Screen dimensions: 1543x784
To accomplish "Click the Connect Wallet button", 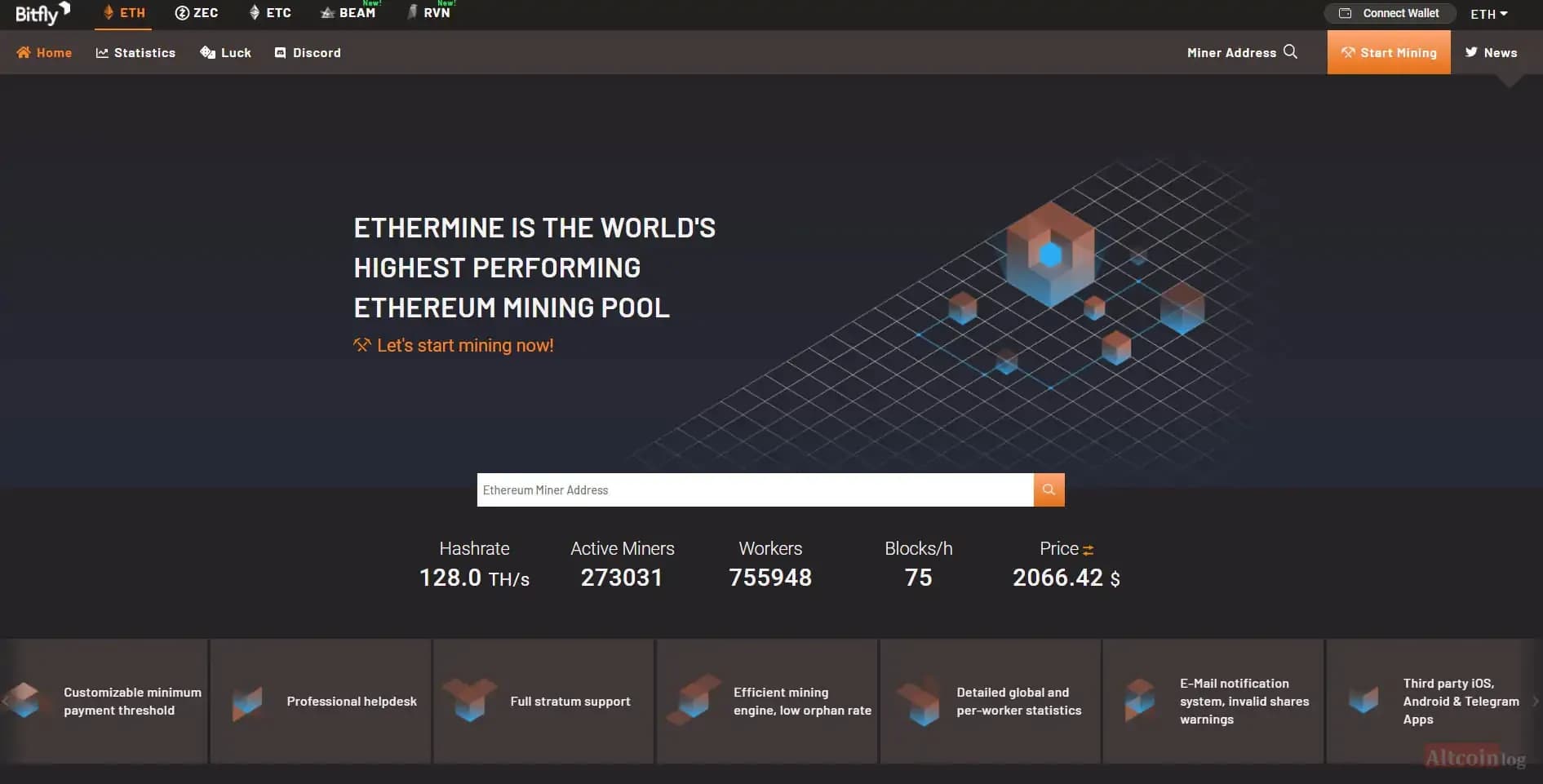I will [1390, 13].
